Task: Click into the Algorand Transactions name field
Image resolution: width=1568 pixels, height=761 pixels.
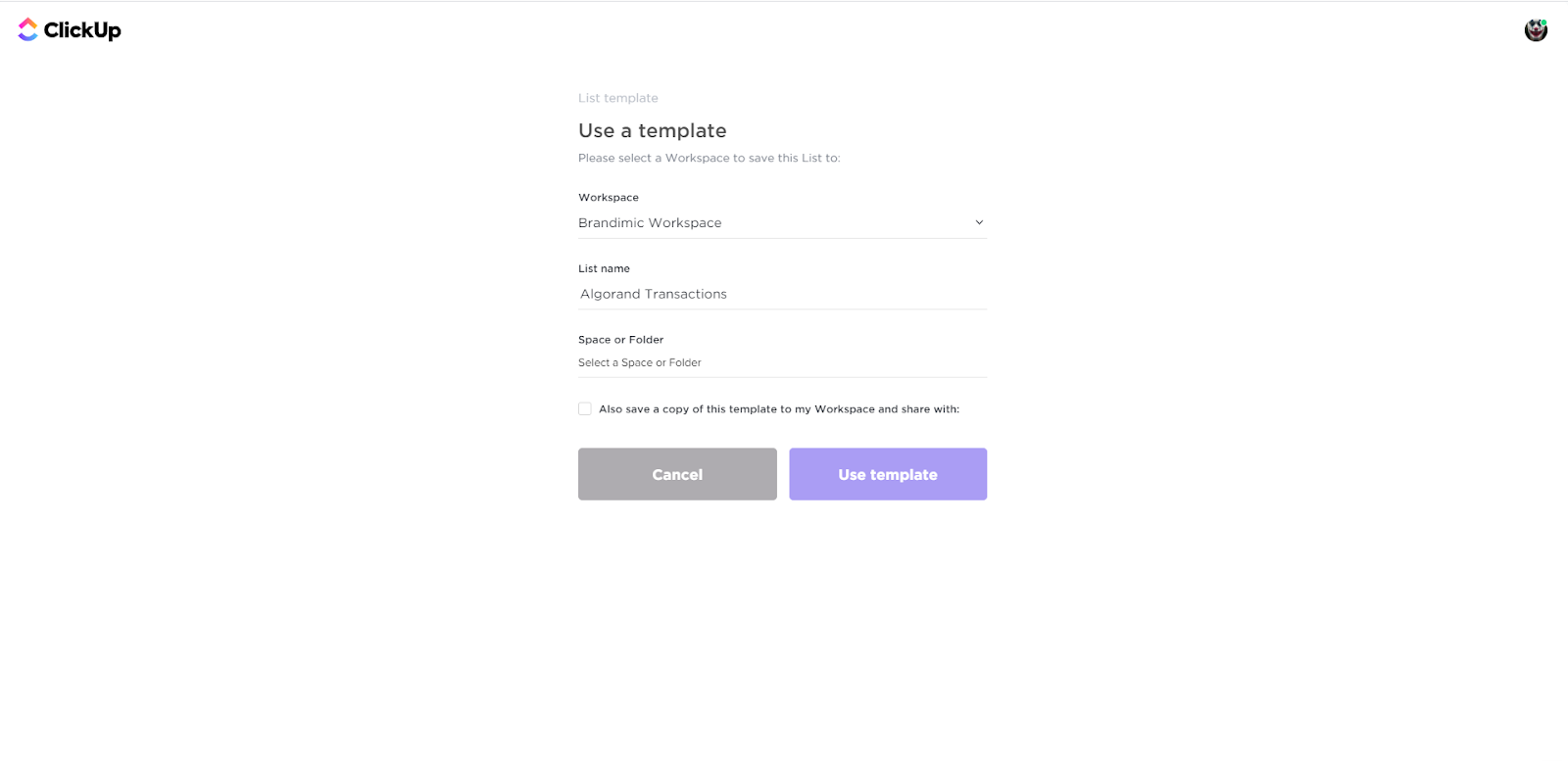Action: 782,294
